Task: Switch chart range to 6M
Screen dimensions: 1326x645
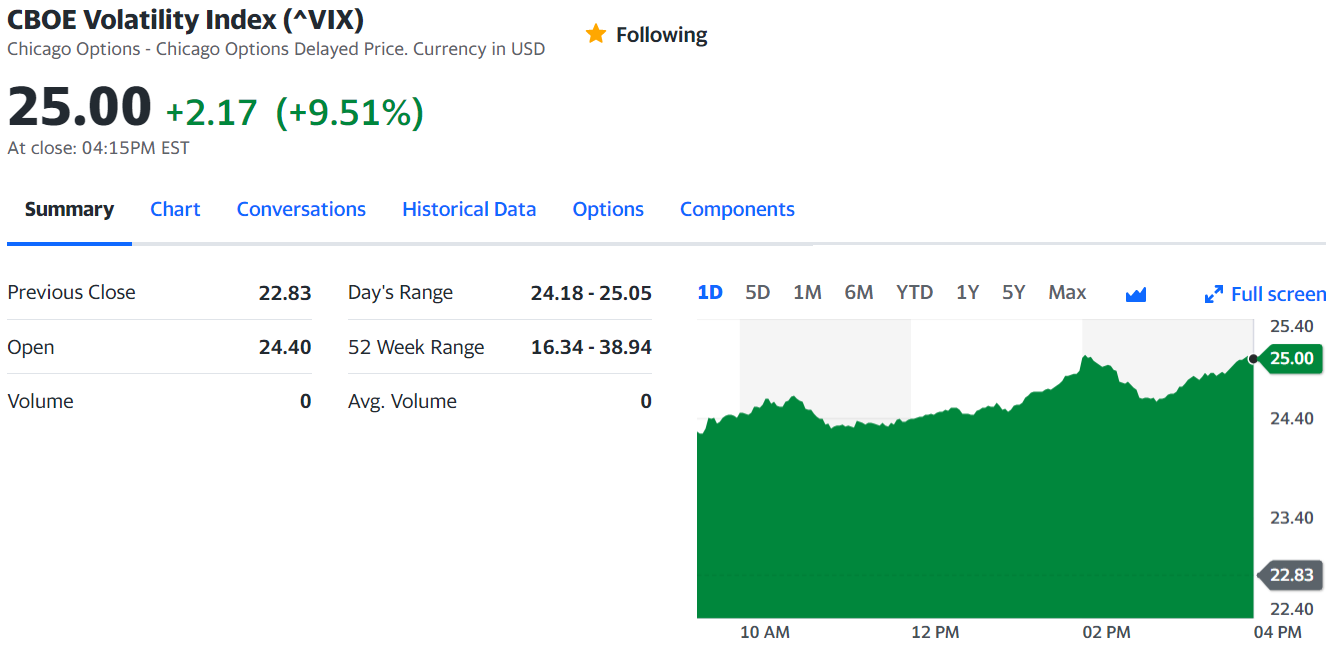Action: coord(859,292)
